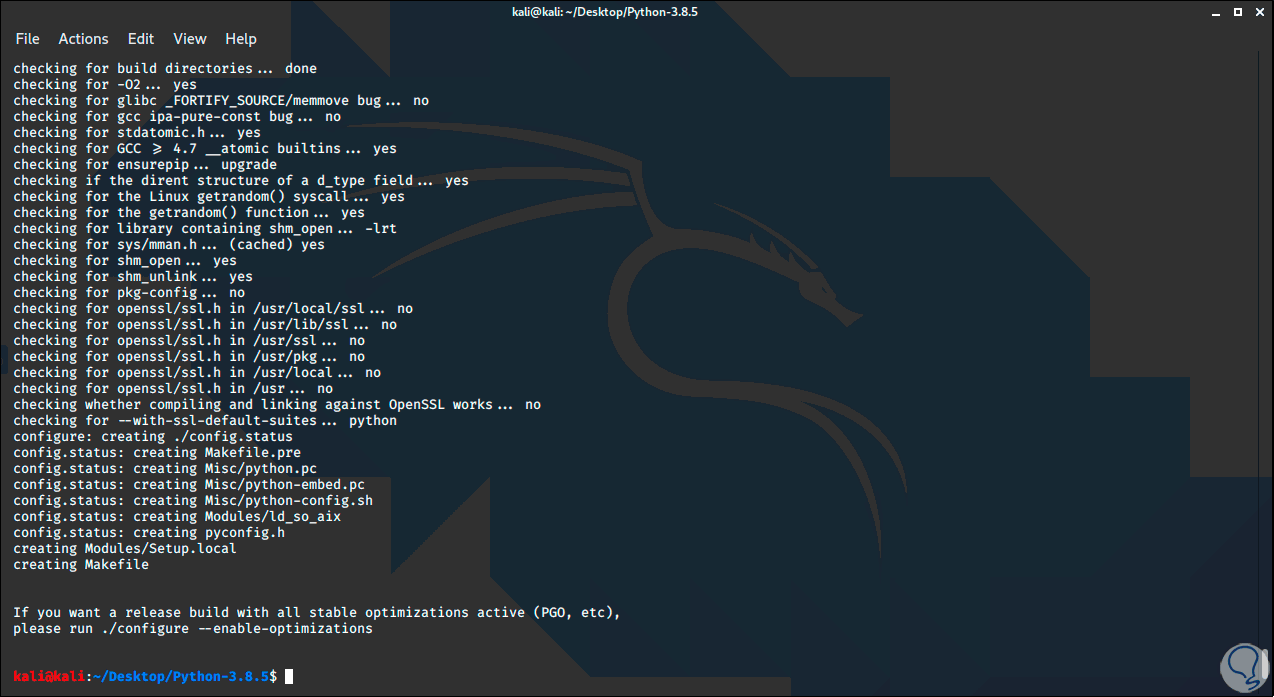This screenshot has height=697, width=1274.
Task: Click the 'creating Makefile' line
Action: pyautogui.click(x=81, y=565)
